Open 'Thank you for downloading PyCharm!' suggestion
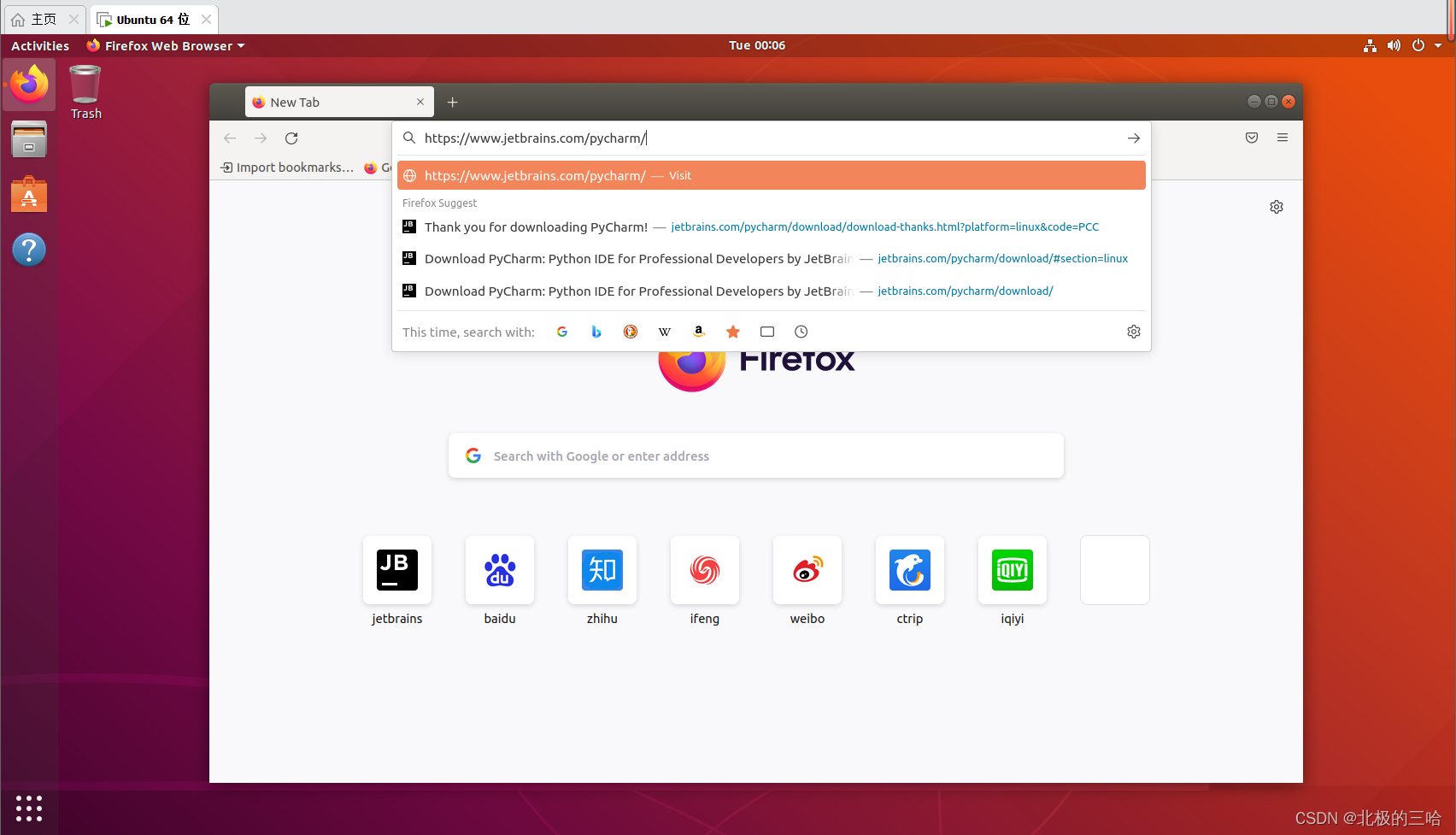The width and height of the screenshot is (1456, 835). 771,226
